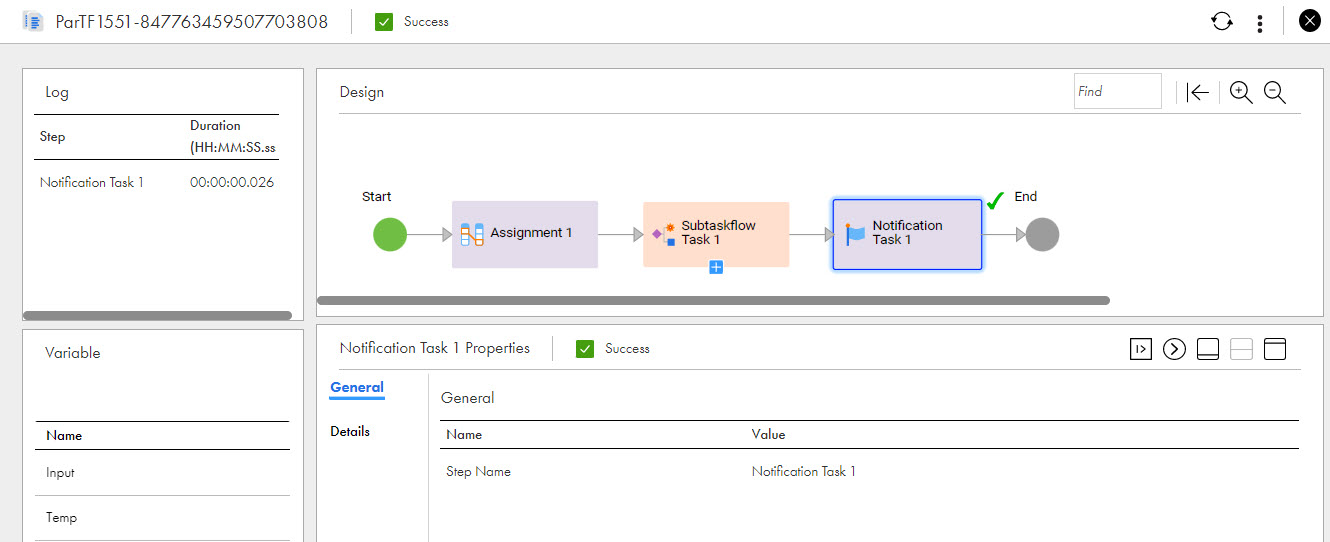
Task: Click the zoom out magnifier icon
Action: point(1275,92)
